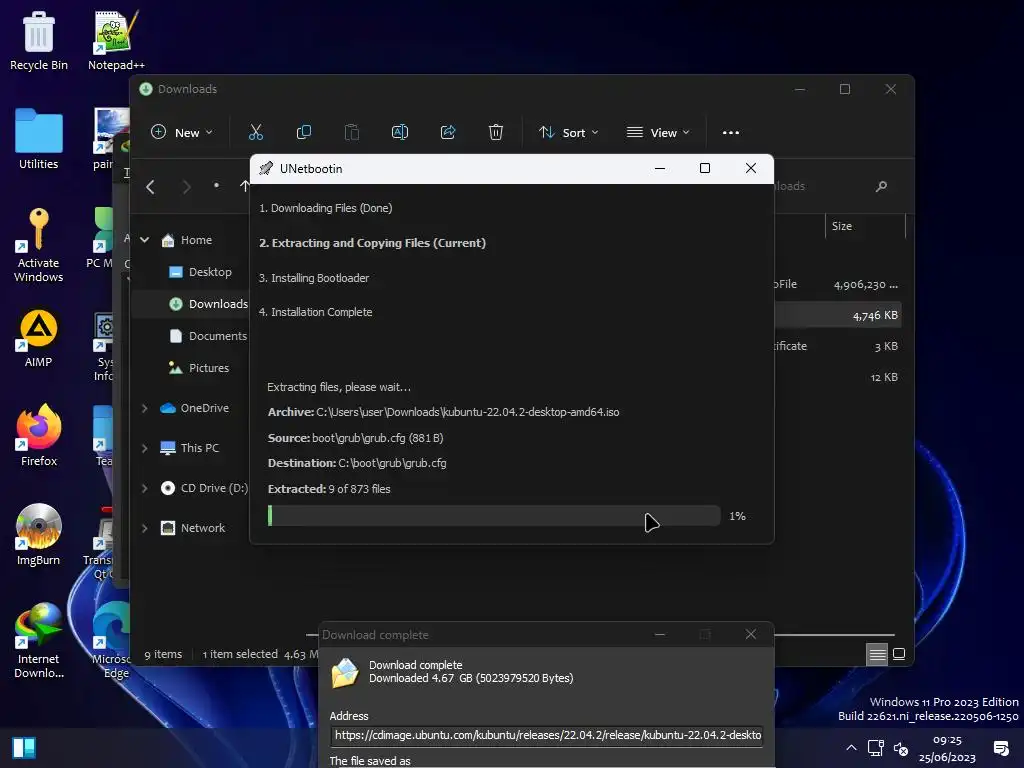
Task: Select Network in the navigation pane
Action: (x=193, y=528)
